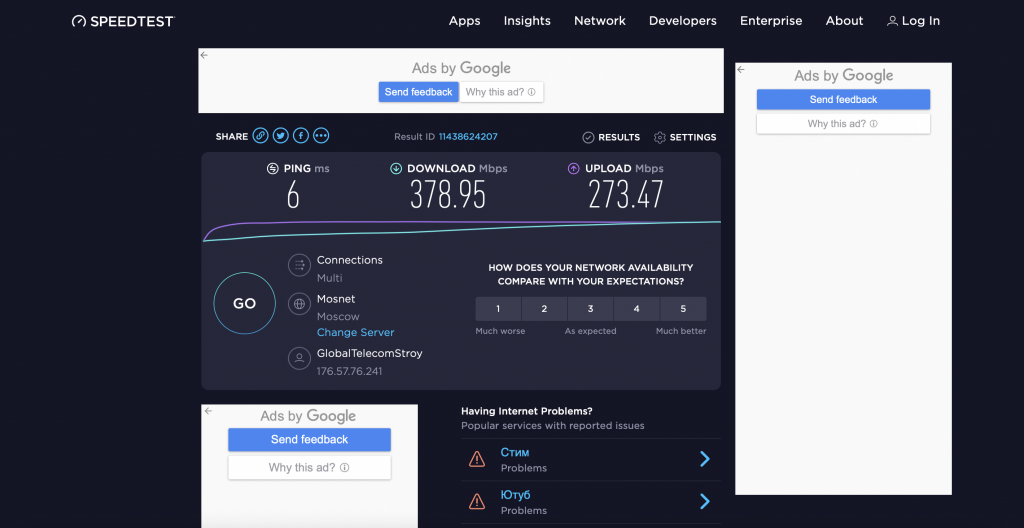Rate network availability as 3
Image resolution: width=1024 pixels, height=528 pixels.
pyautogui.click(x=590, y=309)
